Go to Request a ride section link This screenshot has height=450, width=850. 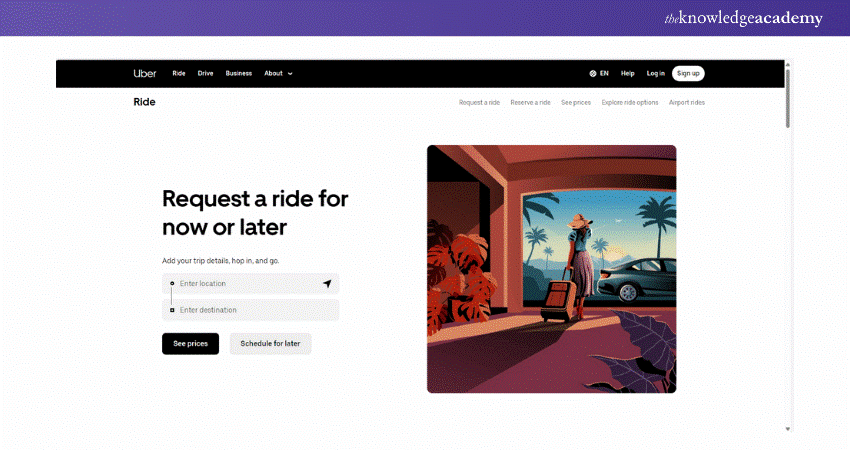coord(479,102)
